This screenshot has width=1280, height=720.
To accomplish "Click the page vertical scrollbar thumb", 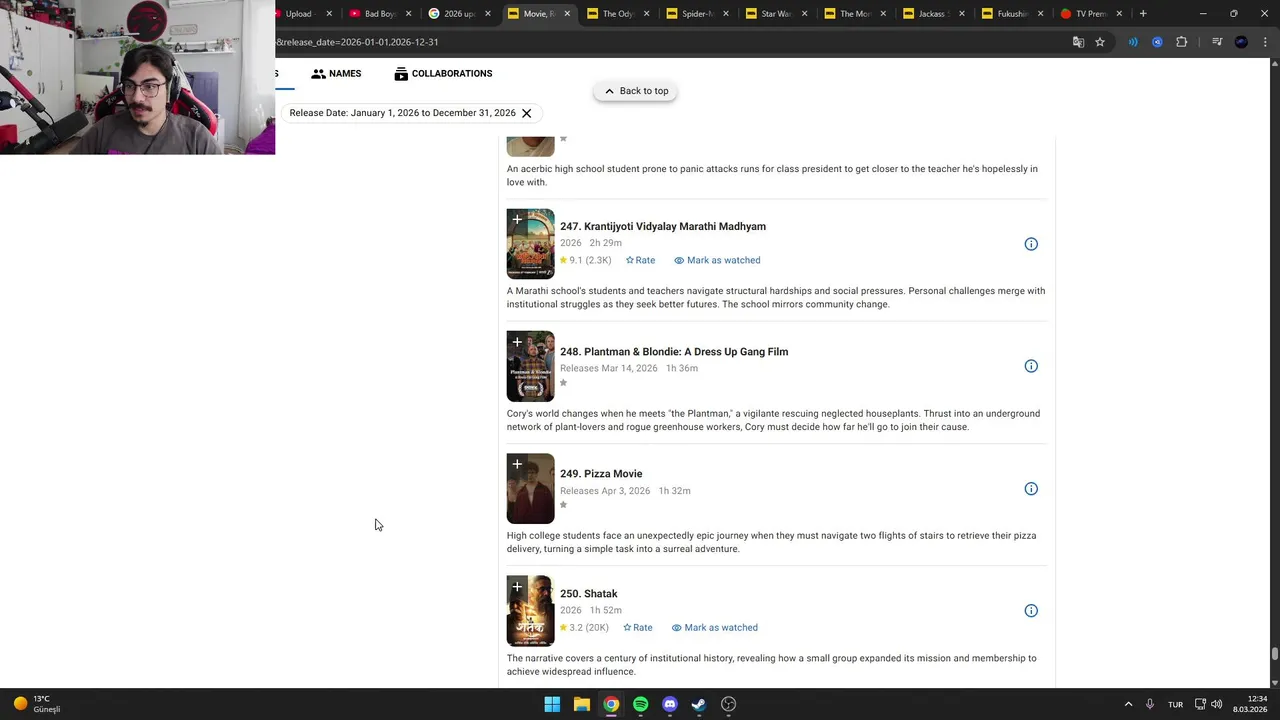I will point(1274,654).
